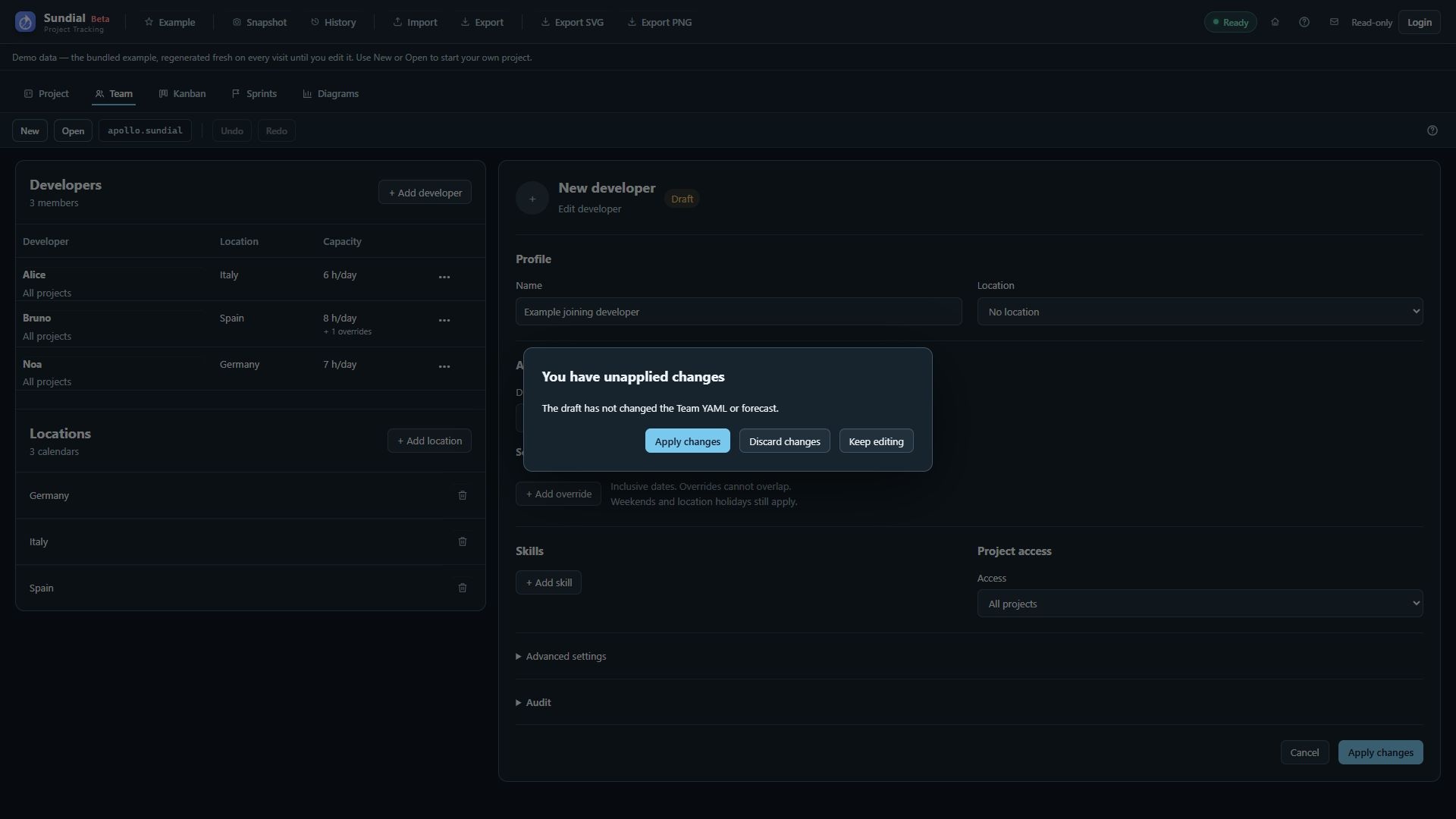This screenshot has height=819, width=1456.
Task: Choose Keep editing in dialog
Action: pos(877,441)
